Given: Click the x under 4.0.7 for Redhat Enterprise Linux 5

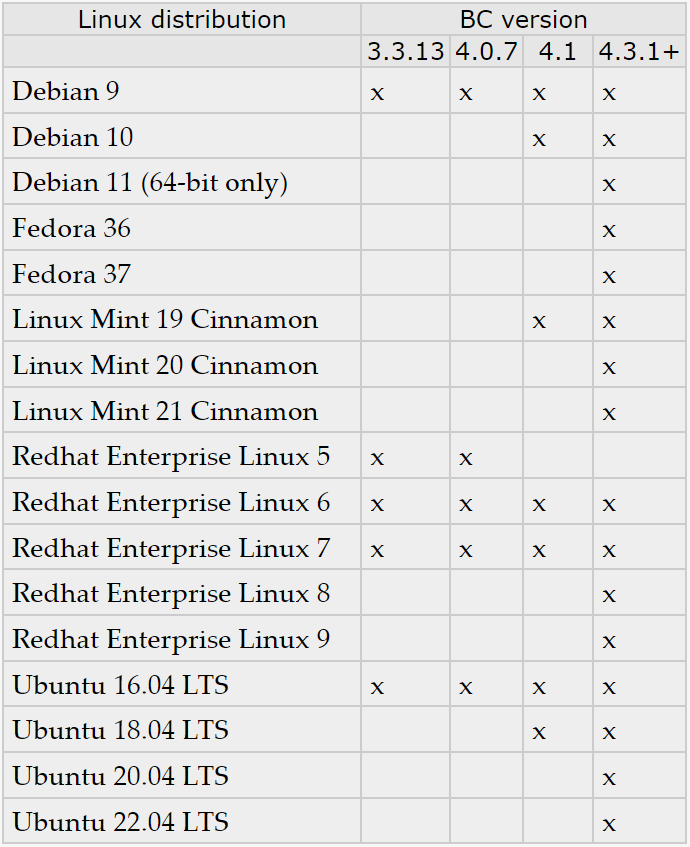Looking at the screenshot, I should 466,459.
